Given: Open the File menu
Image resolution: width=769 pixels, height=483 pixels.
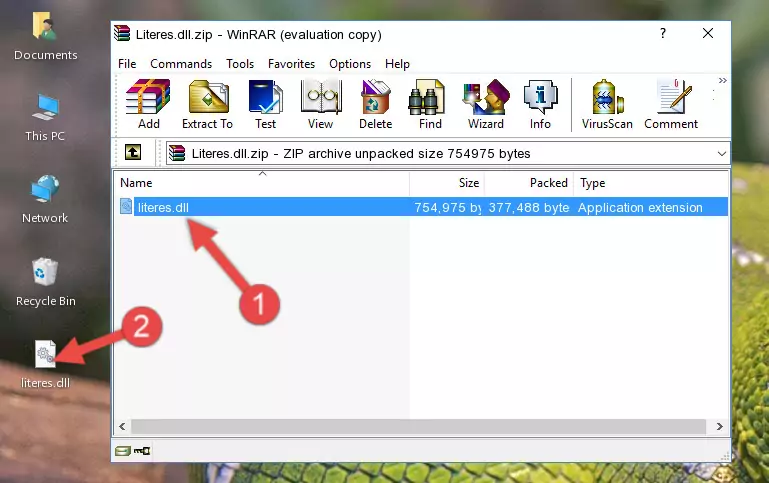Looking at the screenshot, I should (127, 64).
